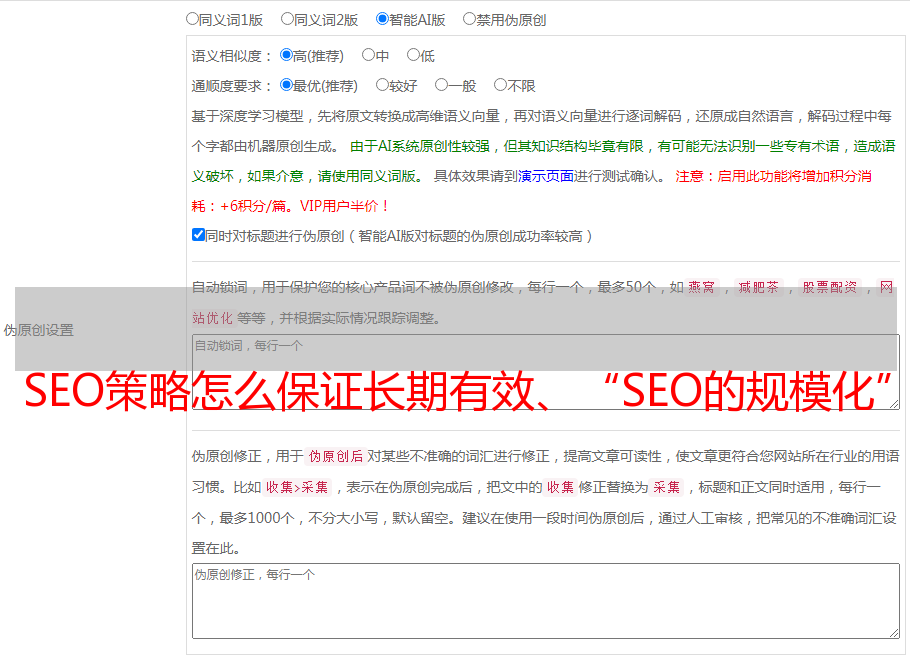
Task: Set 通顺度要求 to 不限
Action: point(500,85)
